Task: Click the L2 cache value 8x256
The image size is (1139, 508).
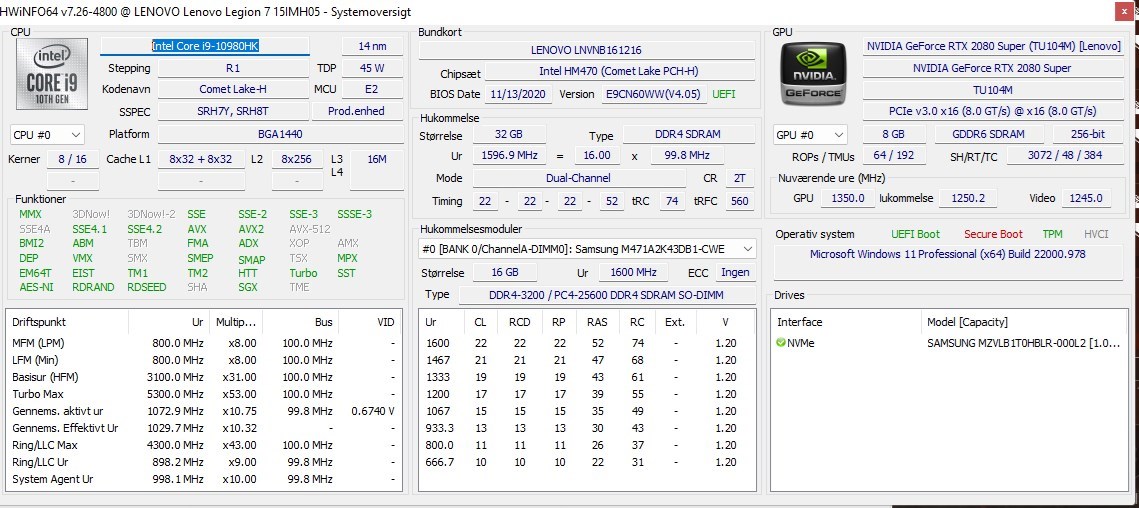Action: 296,159
